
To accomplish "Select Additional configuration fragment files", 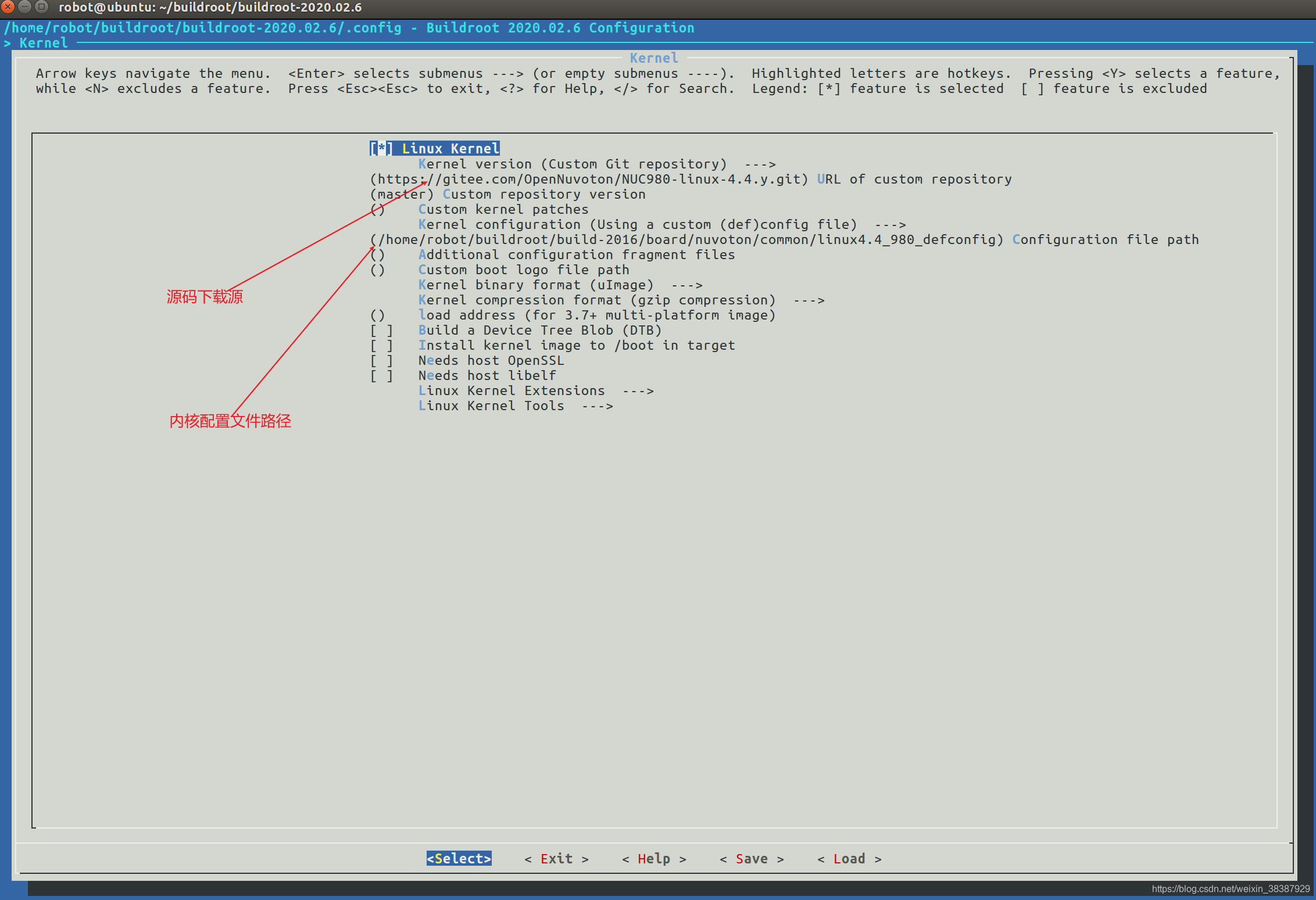I will [552, 255].
